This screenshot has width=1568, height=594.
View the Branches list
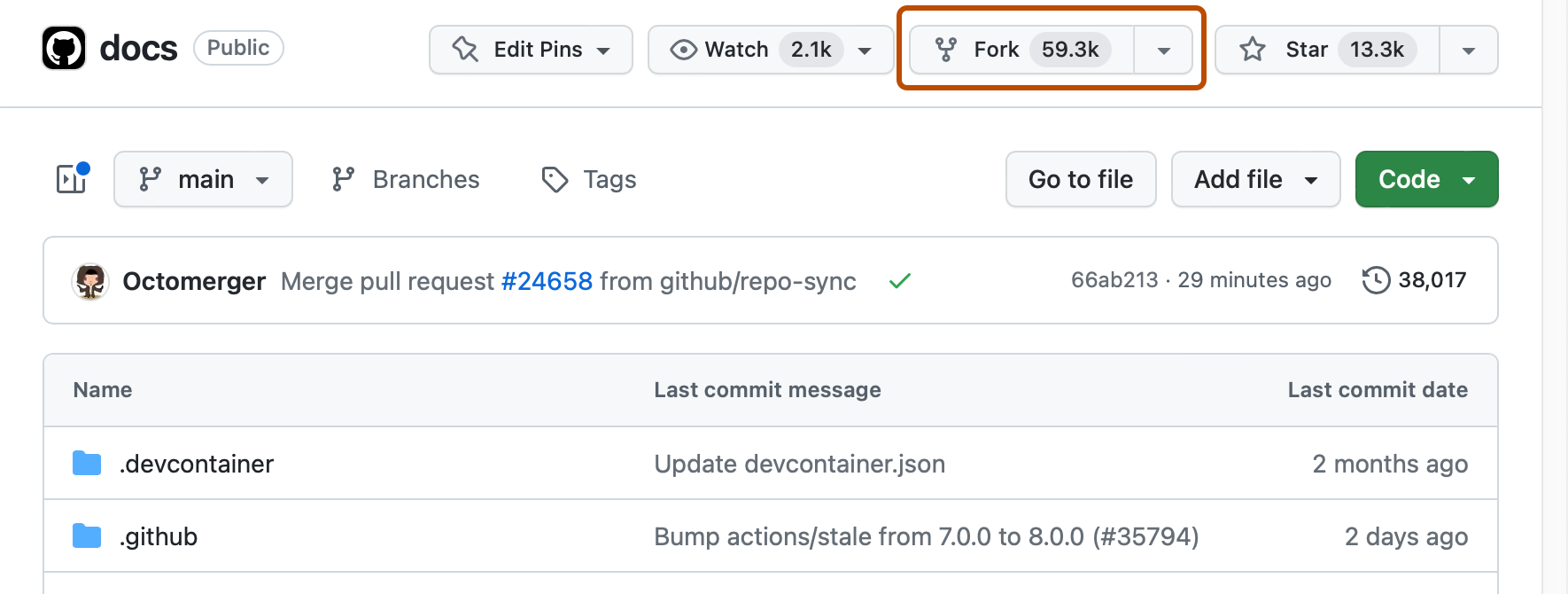(x=406, y=179)
